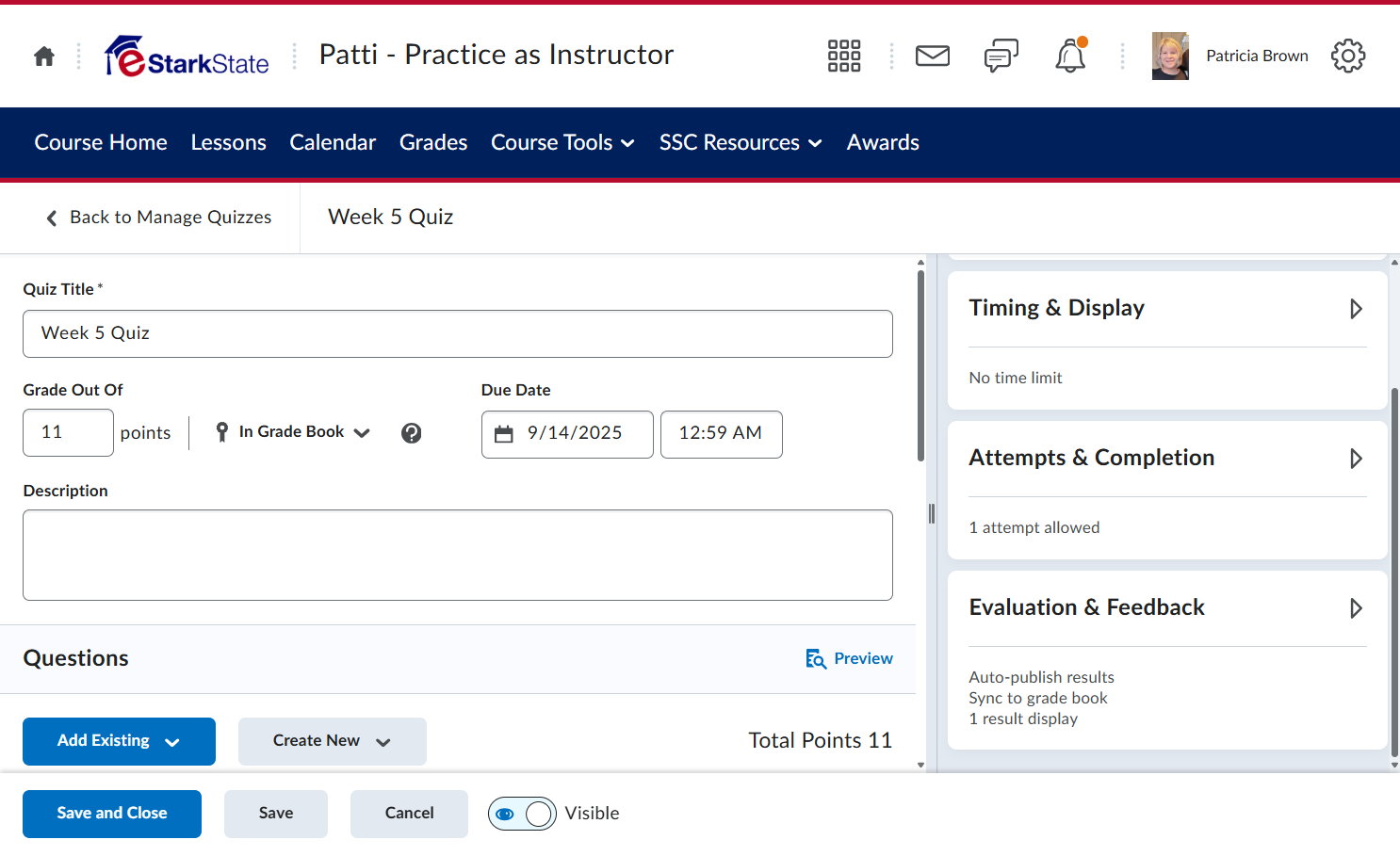Click the 'No time limit' summary text
This screenshot has height=856, width=1400.
pyautogui.click(x=1016, y=379)
